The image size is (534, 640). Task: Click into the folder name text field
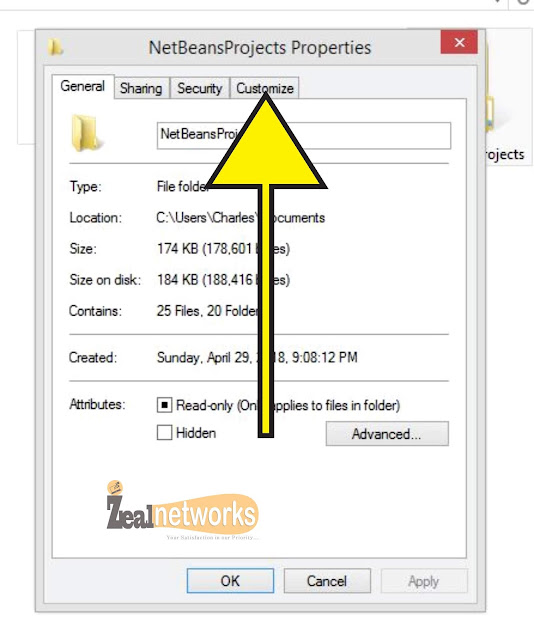click(x=304, y=136)
